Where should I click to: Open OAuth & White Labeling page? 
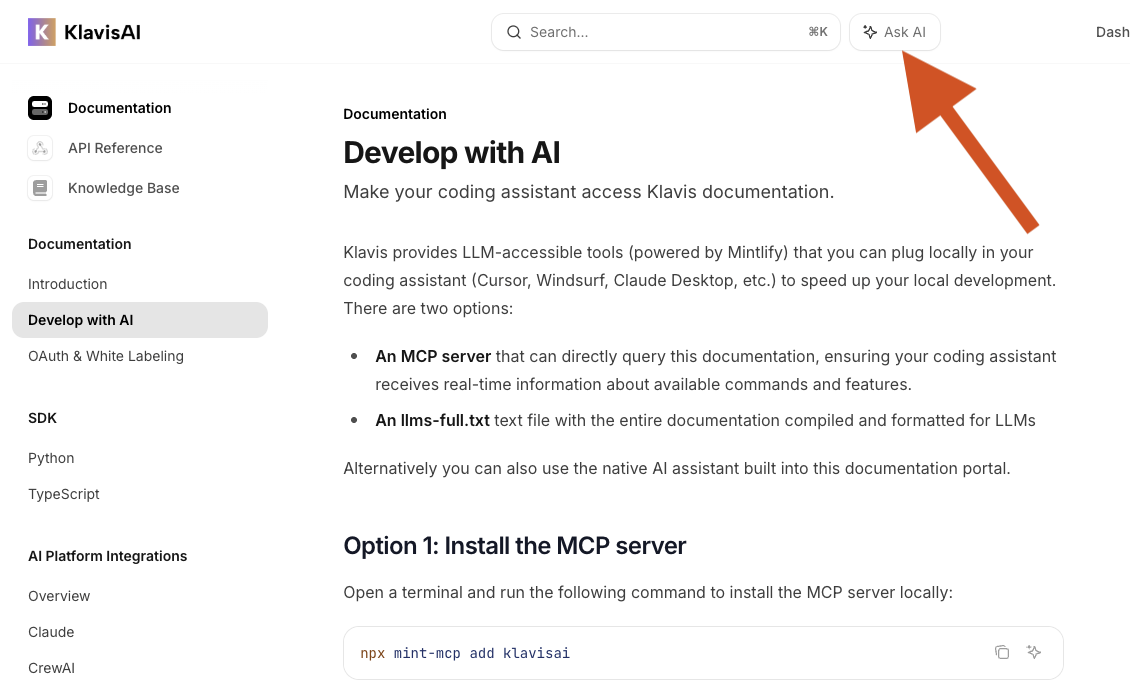pyautogui.click(x=106, y=356)
